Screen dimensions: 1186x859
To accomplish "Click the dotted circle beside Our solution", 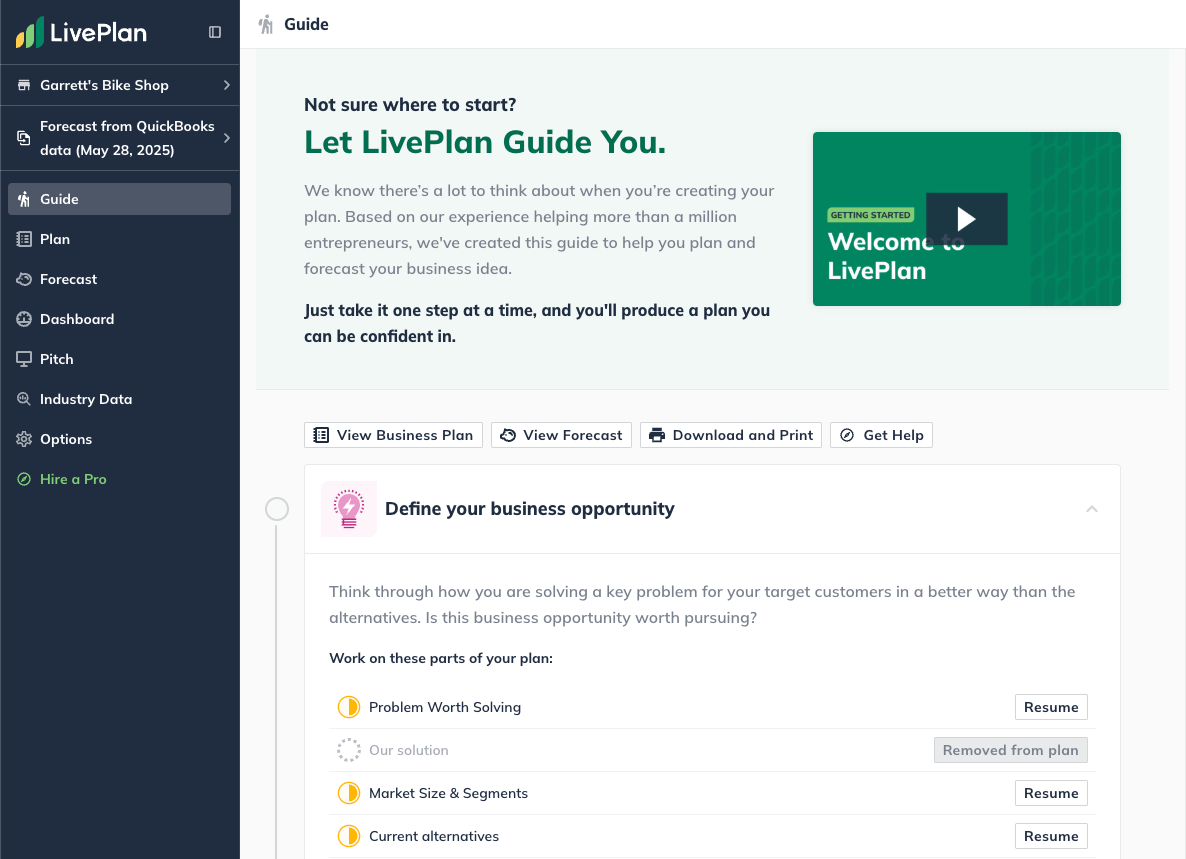I will point(349,750).
